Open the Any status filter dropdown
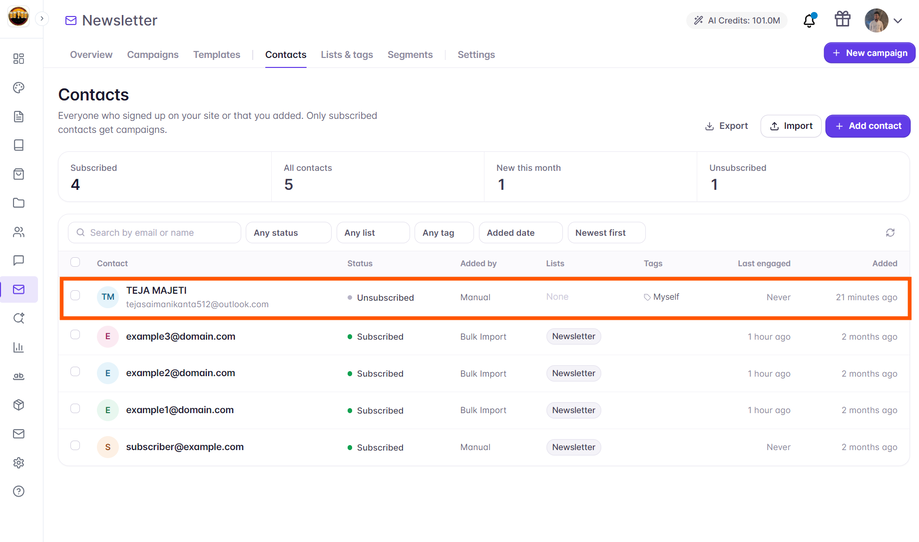Screen dimensions: 919x542 click(x=288, y=233)
